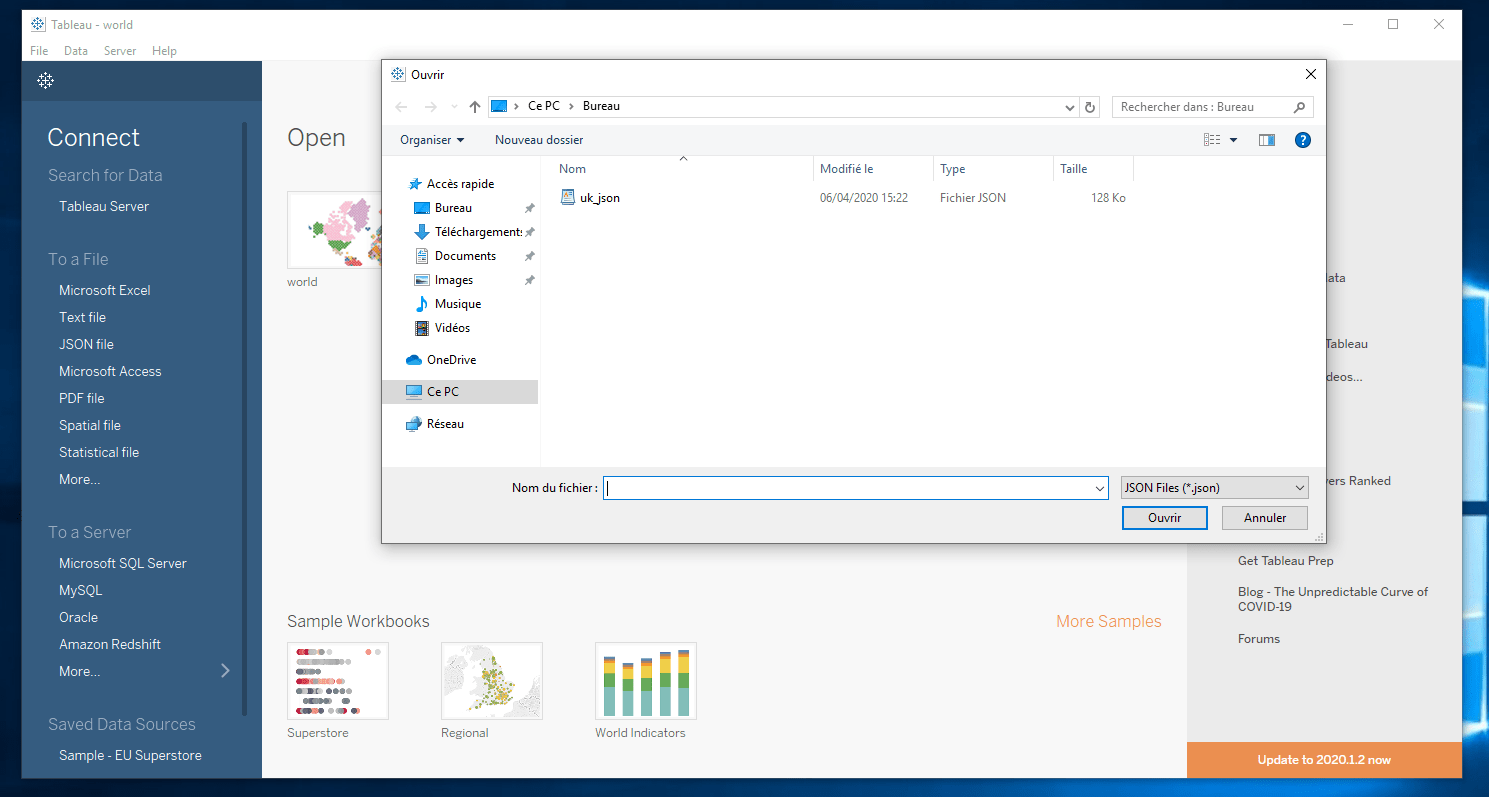Connect to Tableau Server
Screen dimensions: 1489x797
(x=104, y=206)
